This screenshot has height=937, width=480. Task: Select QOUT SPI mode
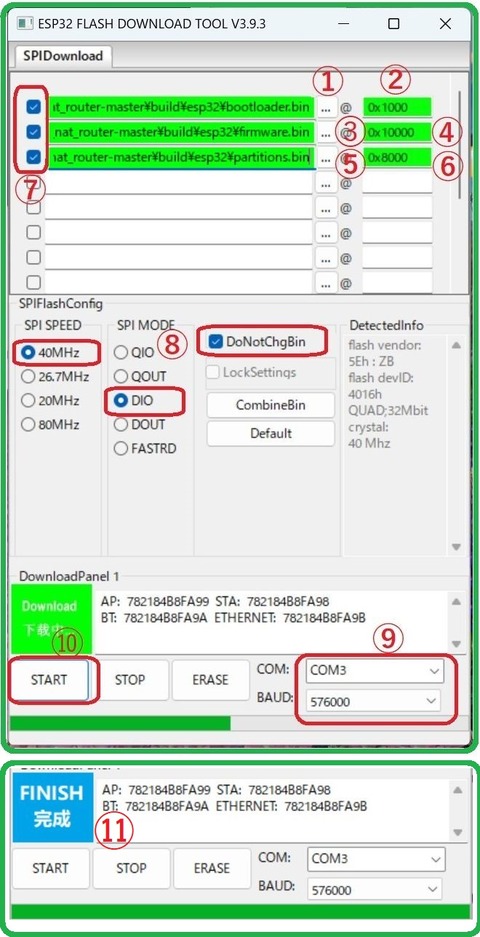point(140,376)
